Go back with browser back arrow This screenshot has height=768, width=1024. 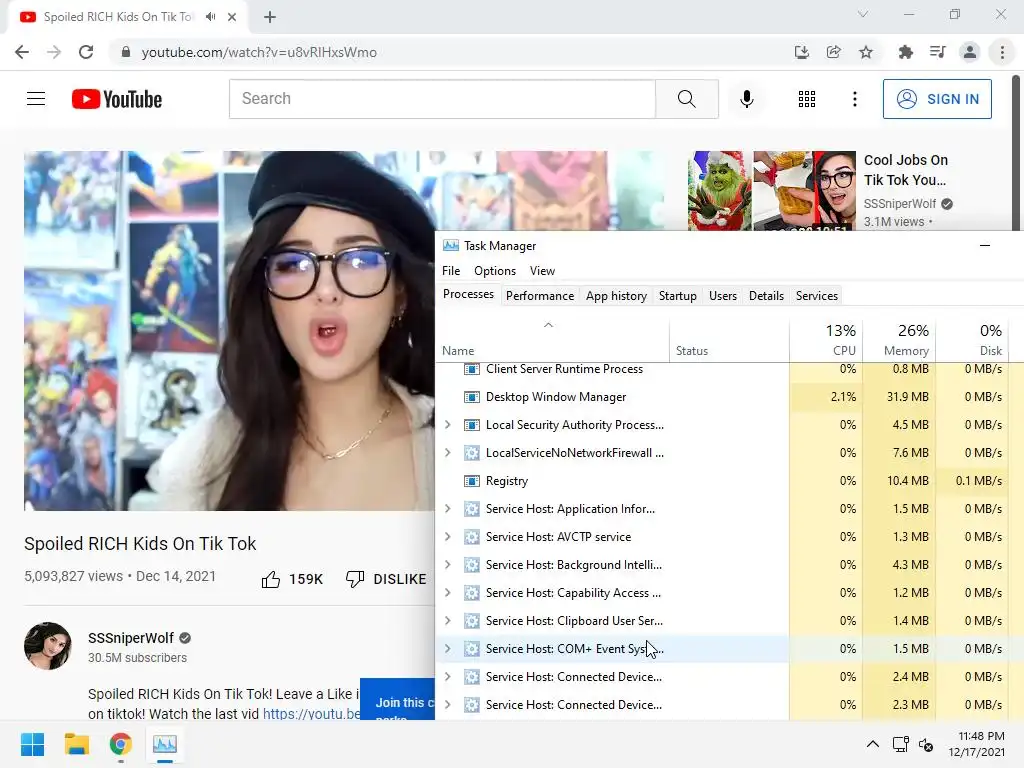point(22,52)
